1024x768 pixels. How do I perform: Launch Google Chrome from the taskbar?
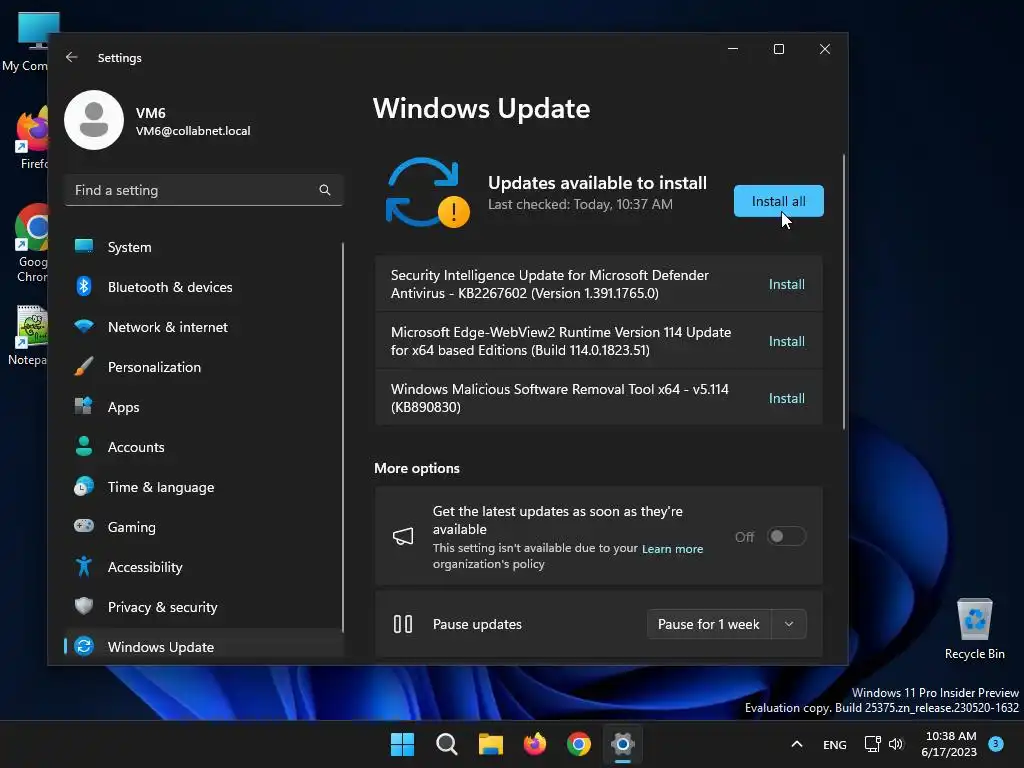pos(579,744)
